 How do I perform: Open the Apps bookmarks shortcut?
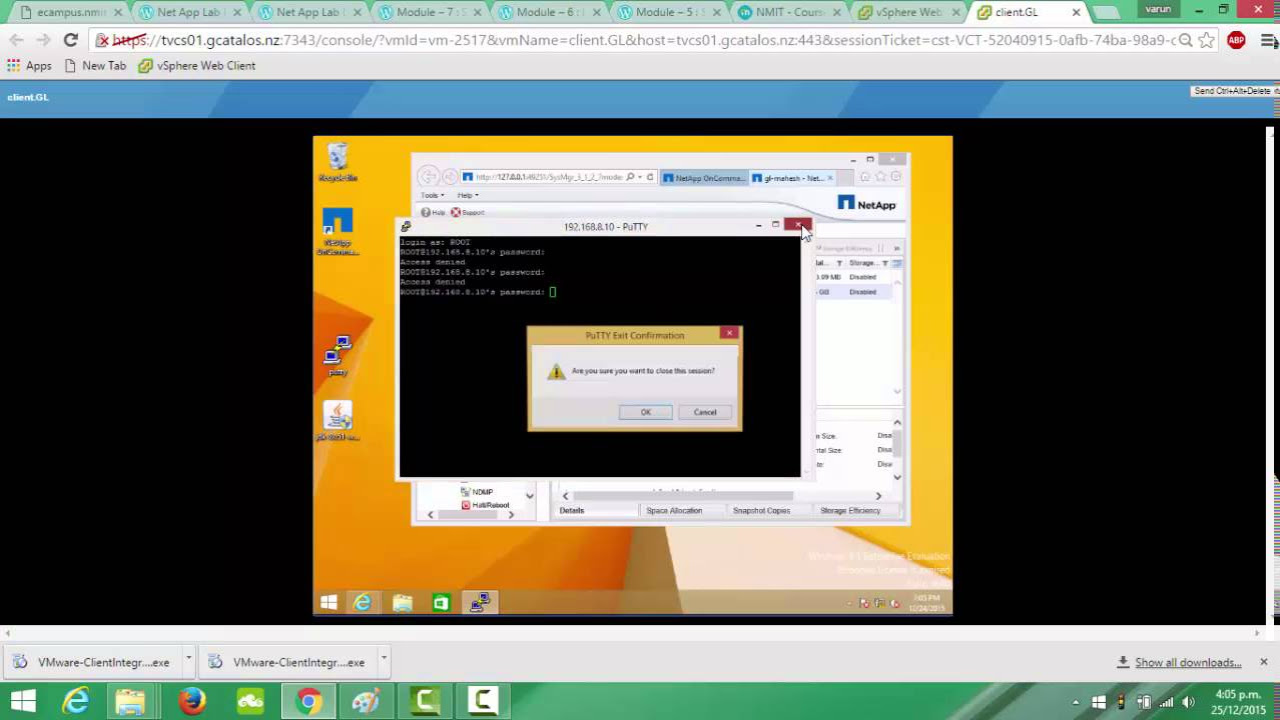(29, 66)
